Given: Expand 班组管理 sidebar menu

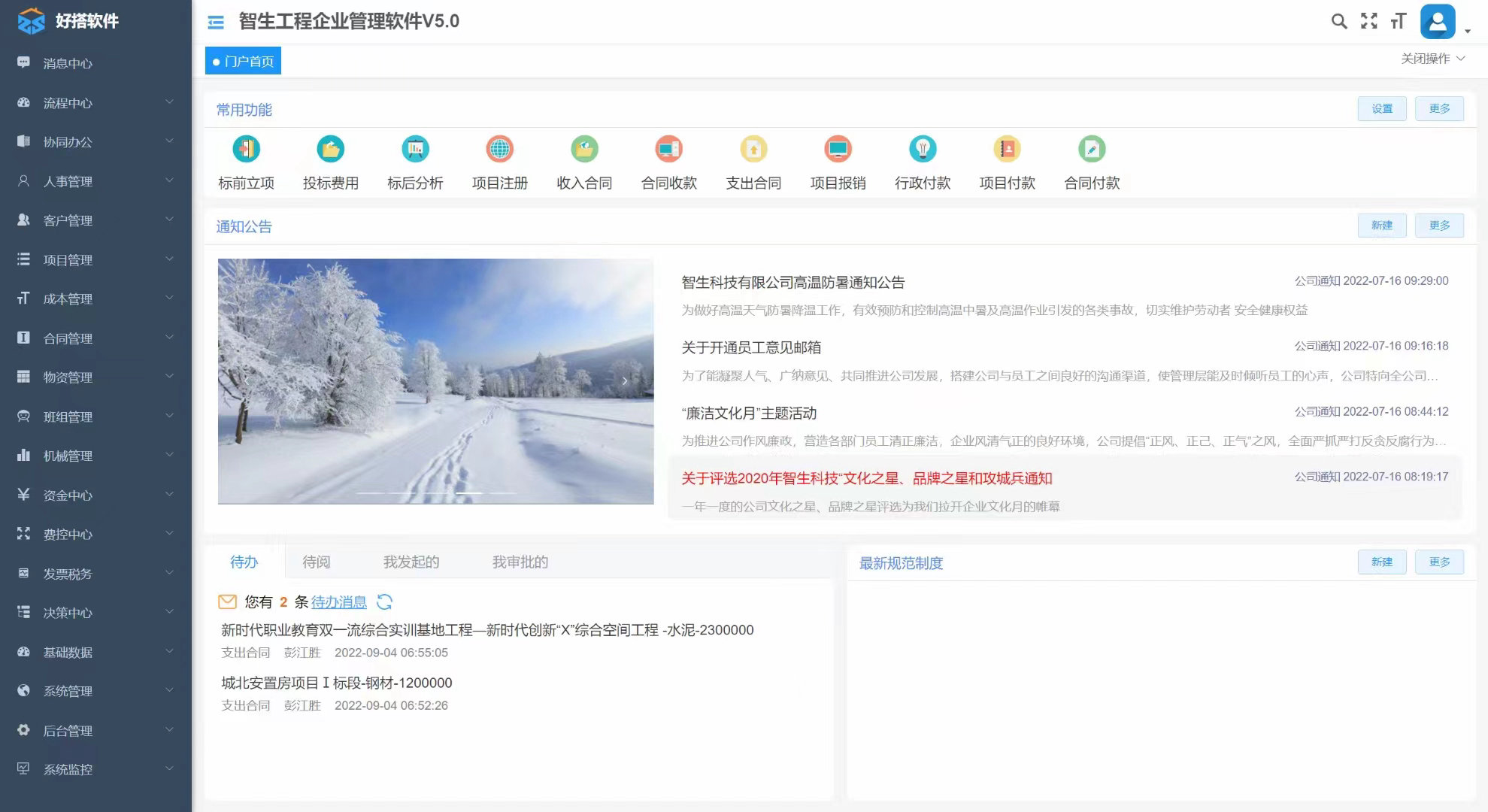Looking at the screenshot, I should coord(95,417).
